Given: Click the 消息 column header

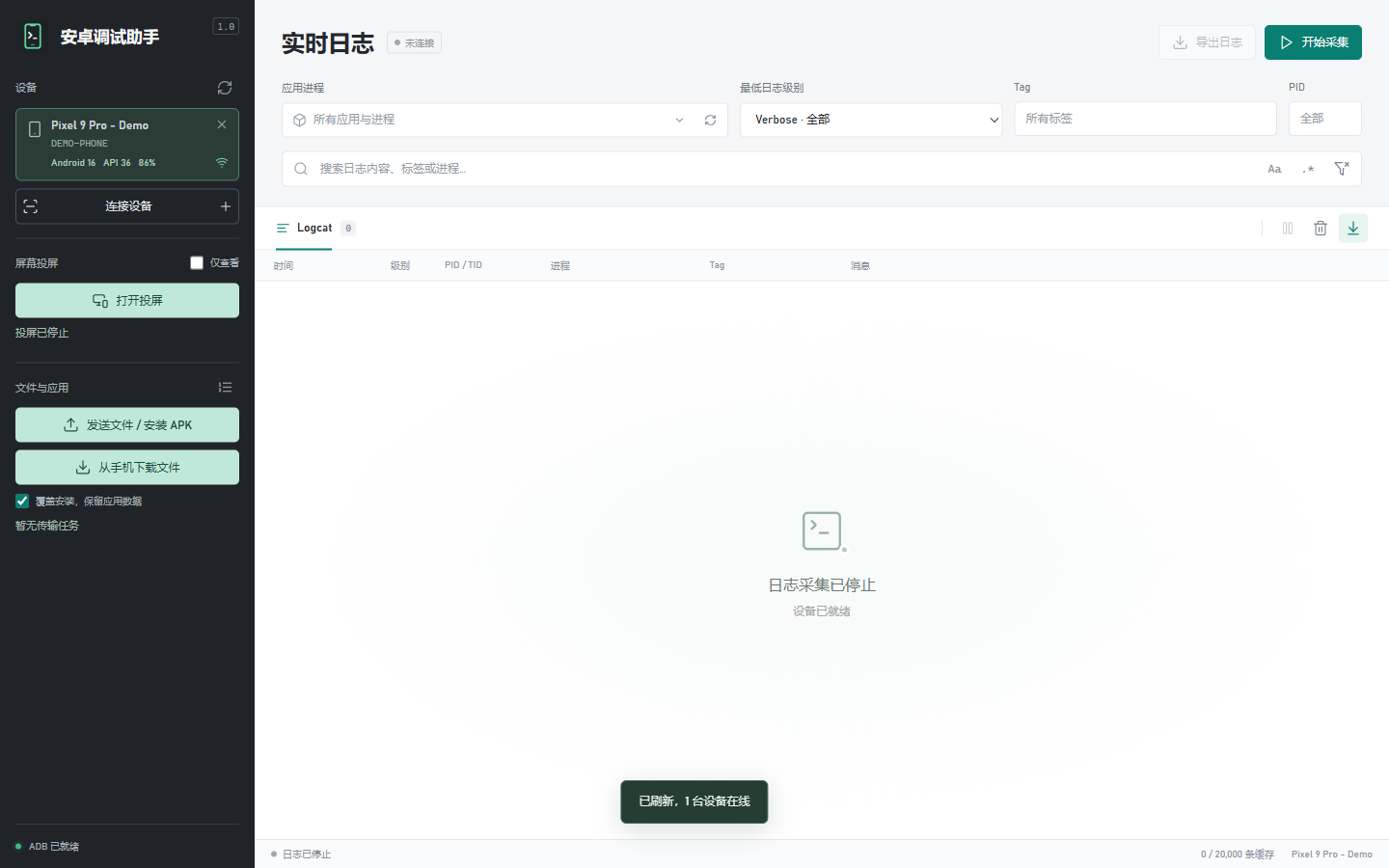Looking at the screenshot, I should [x=860, y=265].
